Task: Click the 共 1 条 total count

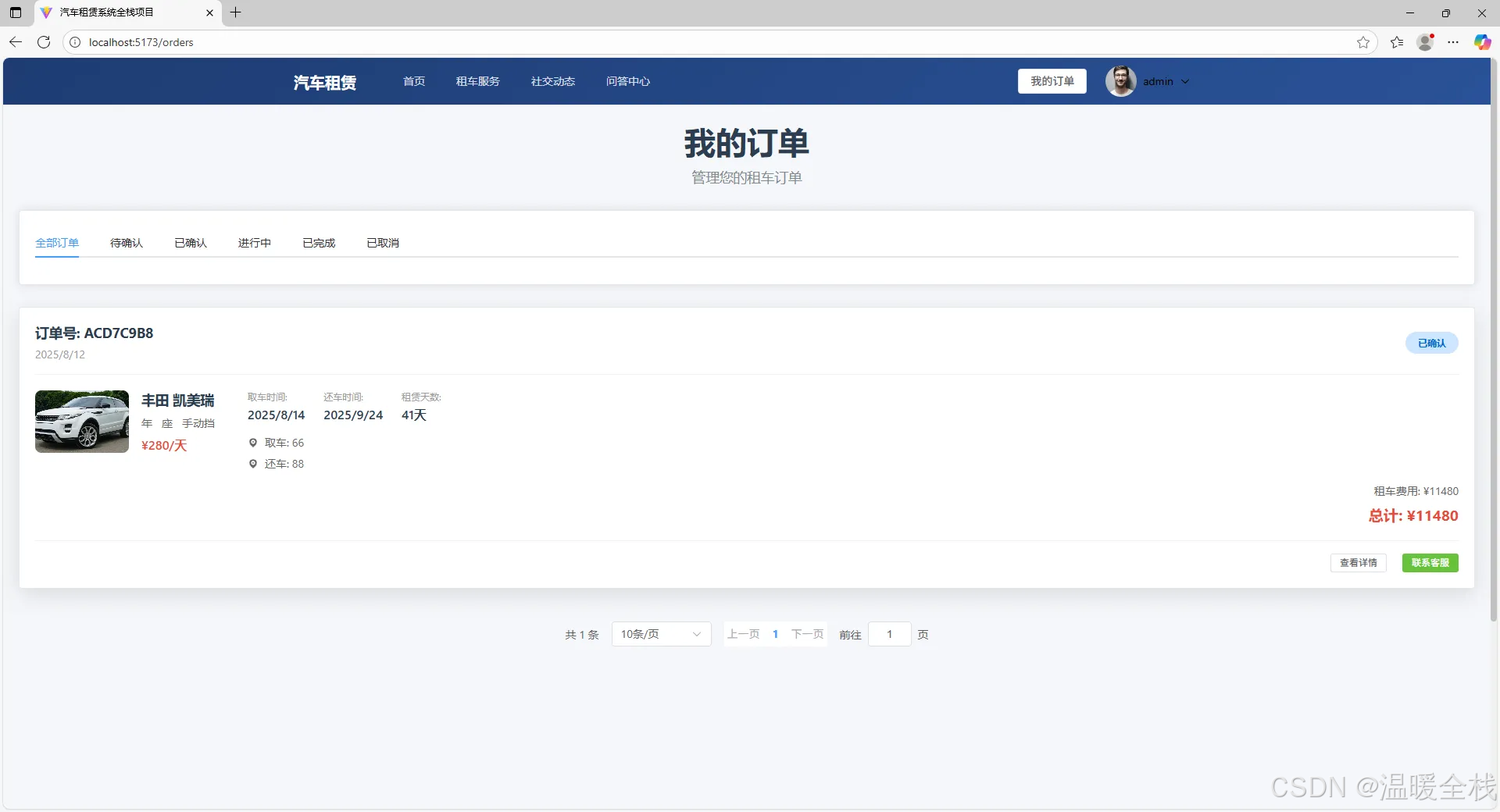Action: 582,635
